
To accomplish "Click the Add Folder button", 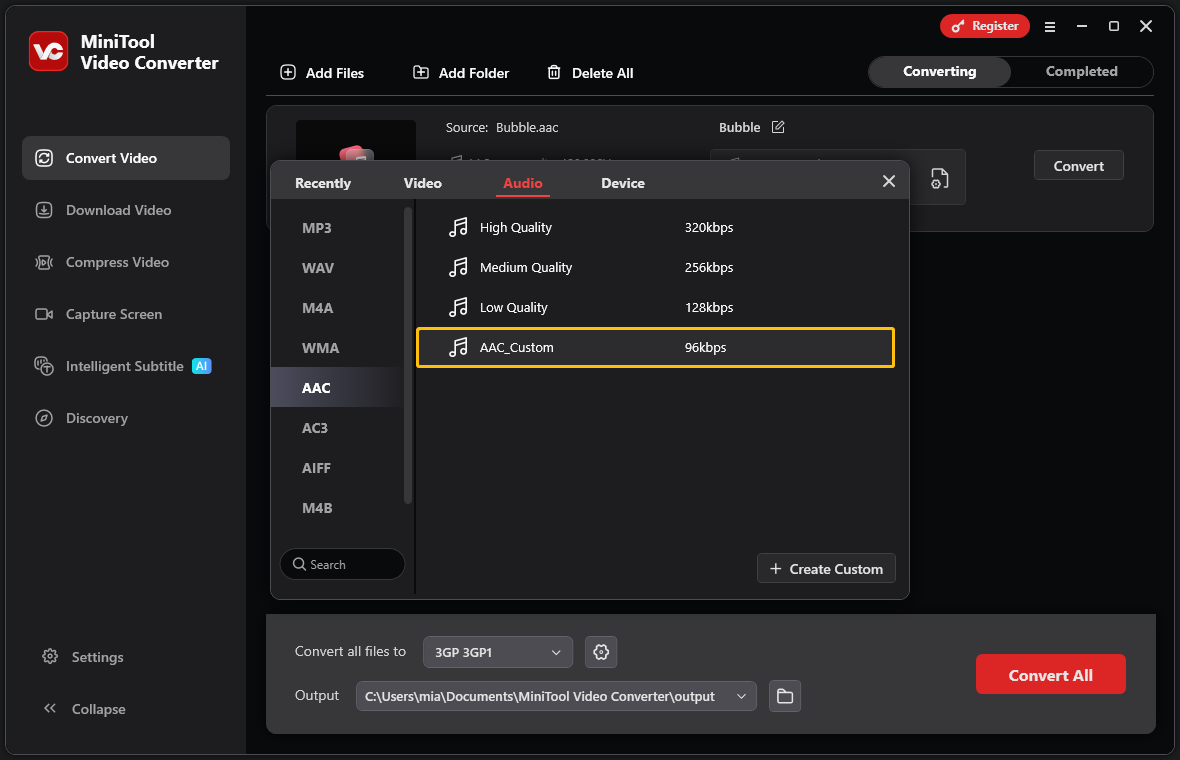I will coord(461,73).
